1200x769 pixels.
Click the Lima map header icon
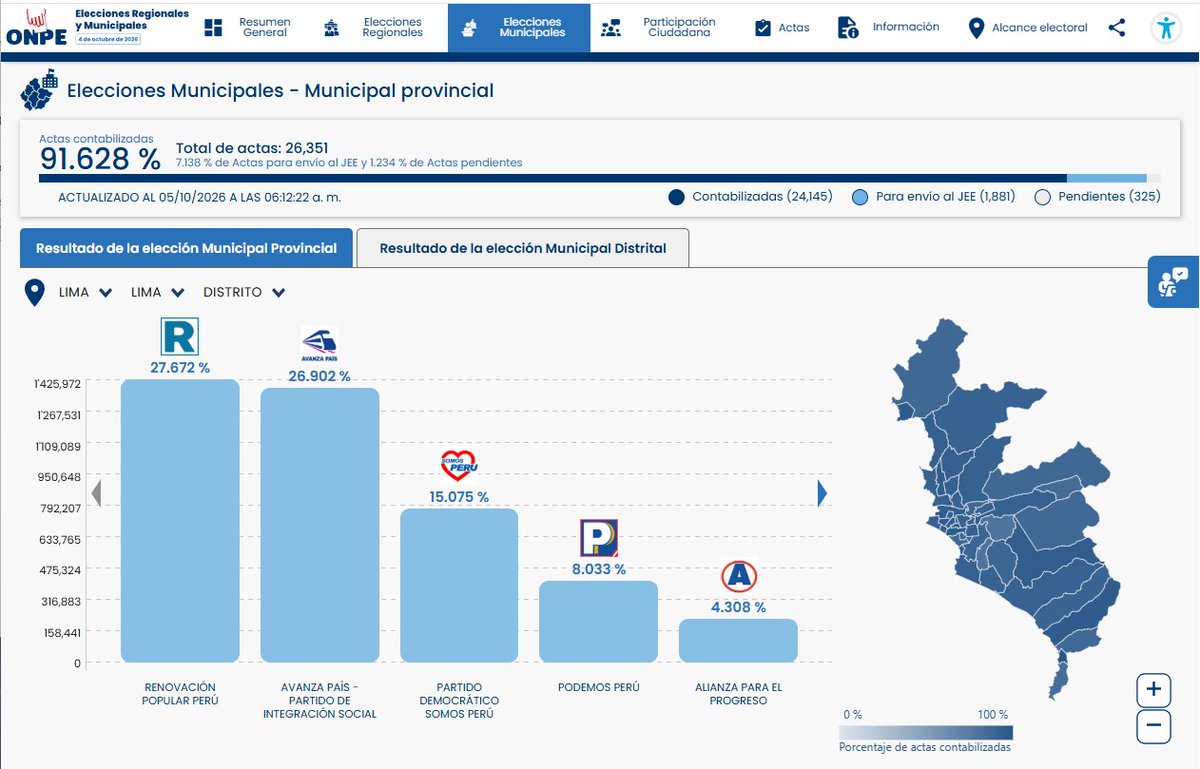point(40,92)
